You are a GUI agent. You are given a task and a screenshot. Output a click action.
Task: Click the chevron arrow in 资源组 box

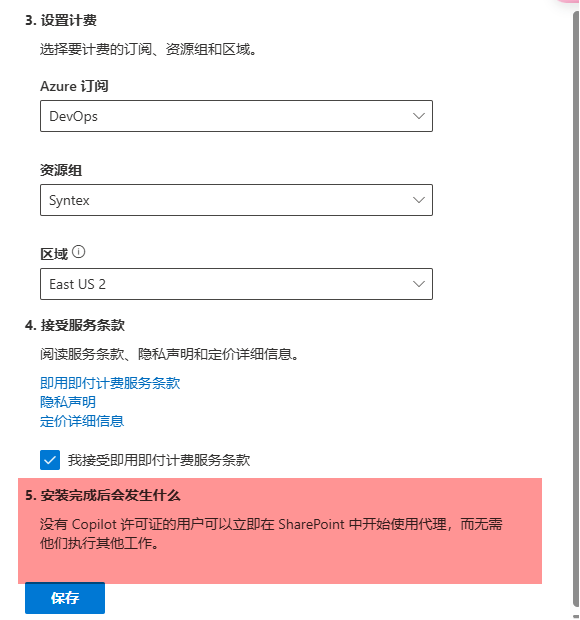pos(418,200)
